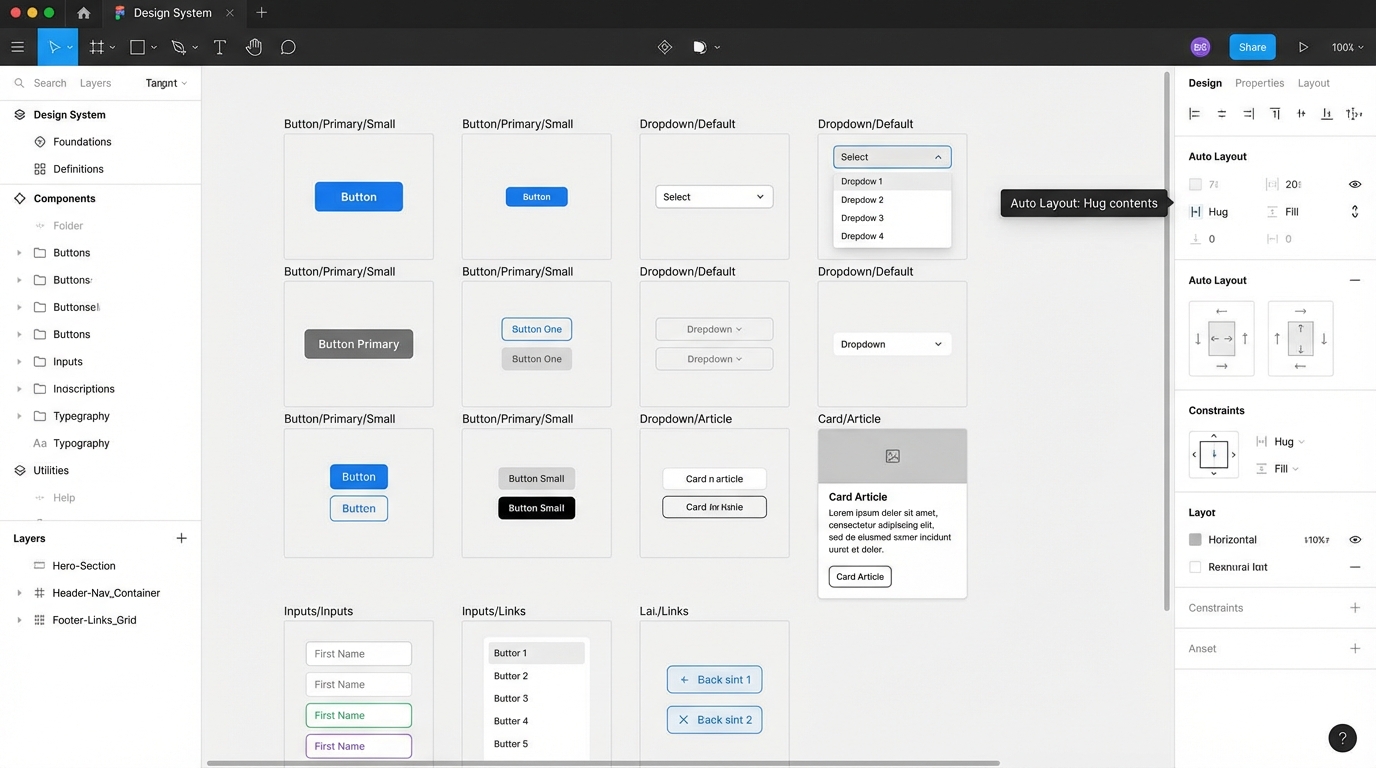The height and width of the screenshot is (768, 1376).
Task: Hide the Horizontal layout guide
Action: tap(1355, 539)
